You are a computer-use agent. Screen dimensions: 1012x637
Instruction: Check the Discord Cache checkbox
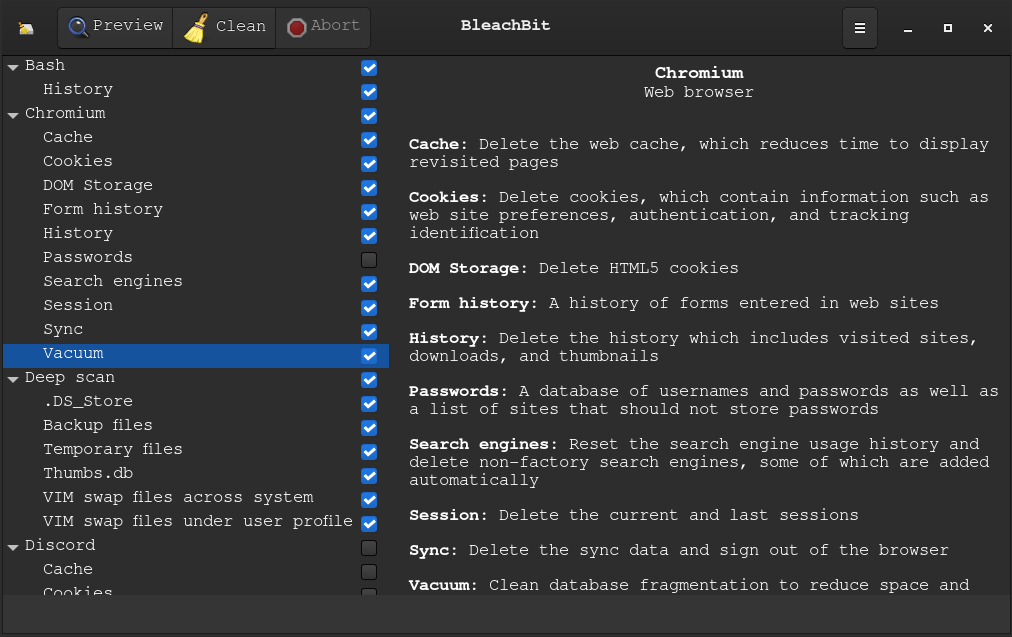(x=369, y=572)
